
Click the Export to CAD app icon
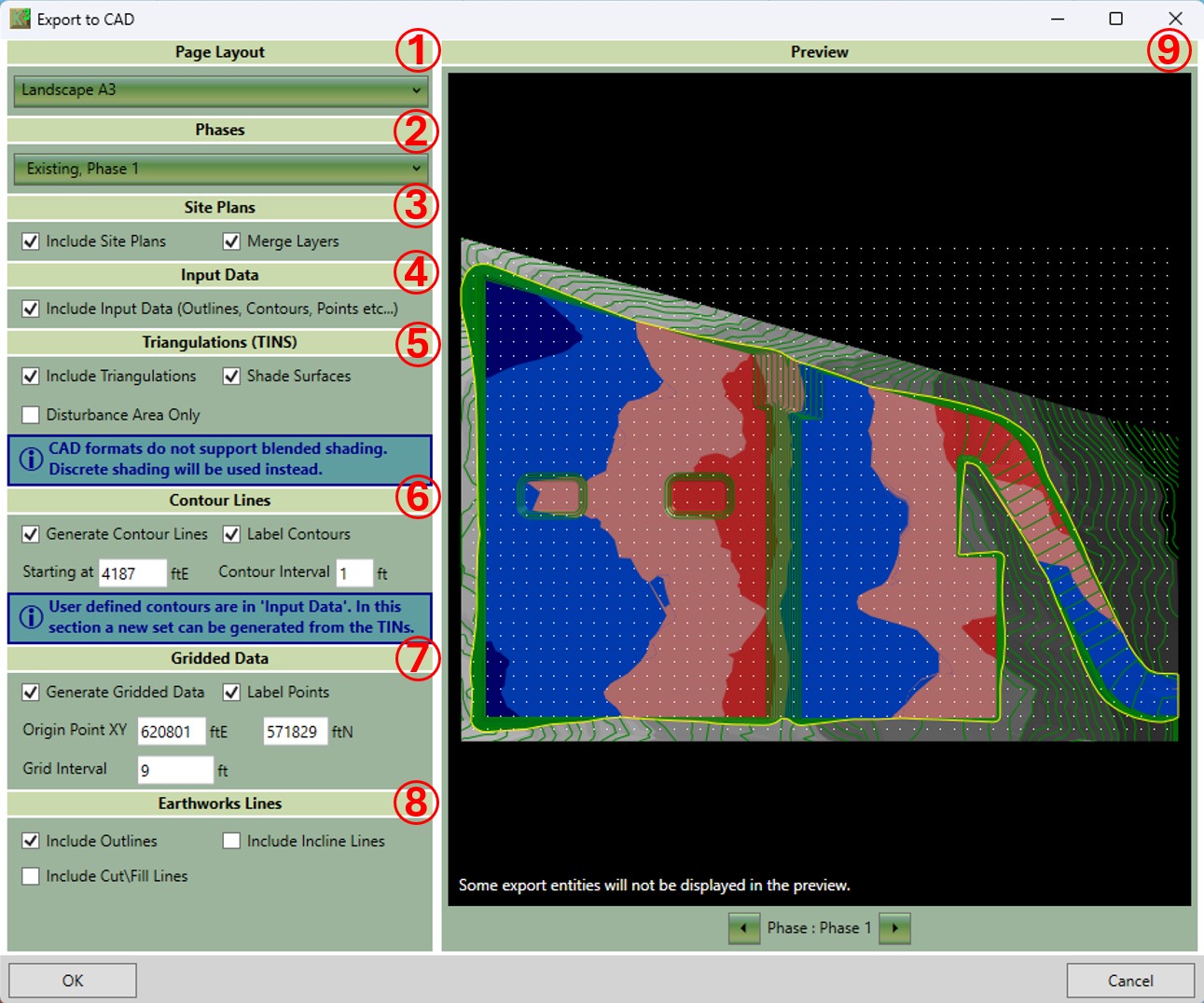20,19
